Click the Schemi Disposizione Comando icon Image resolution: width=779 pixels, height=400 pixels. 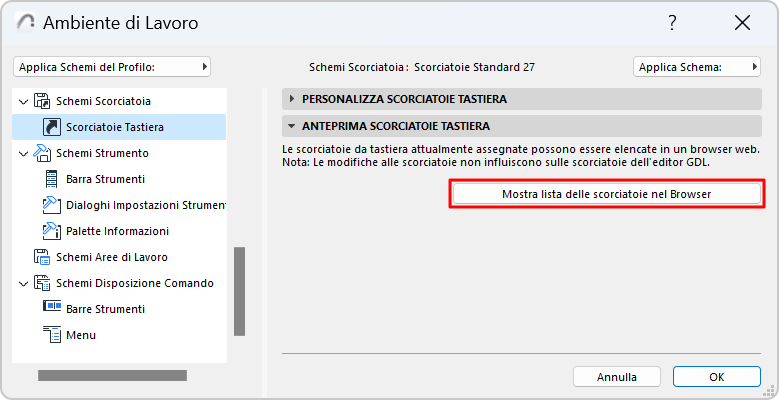click(x=42, y=283)
